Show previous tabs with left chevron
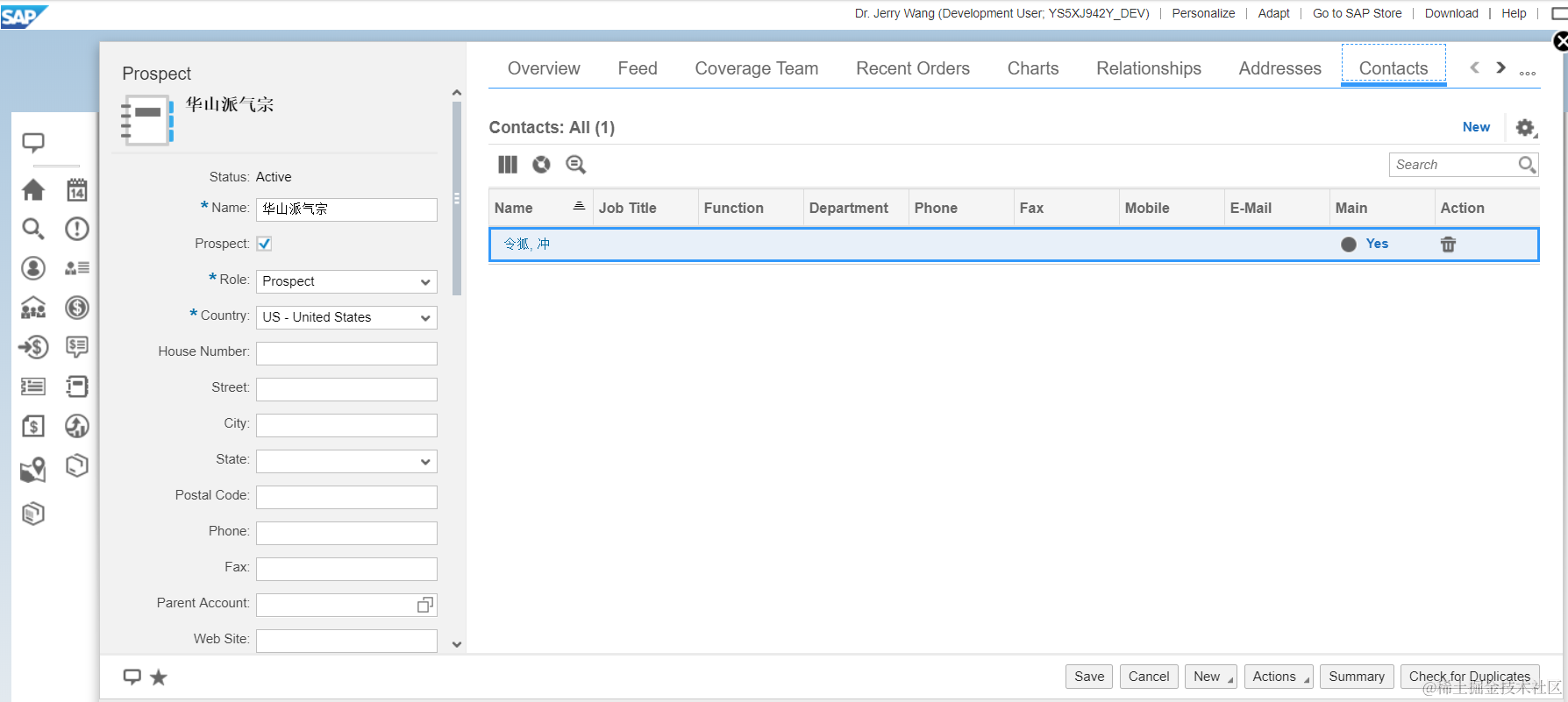The height and width of the screenshot is (702, 1568). (1475, 67)
